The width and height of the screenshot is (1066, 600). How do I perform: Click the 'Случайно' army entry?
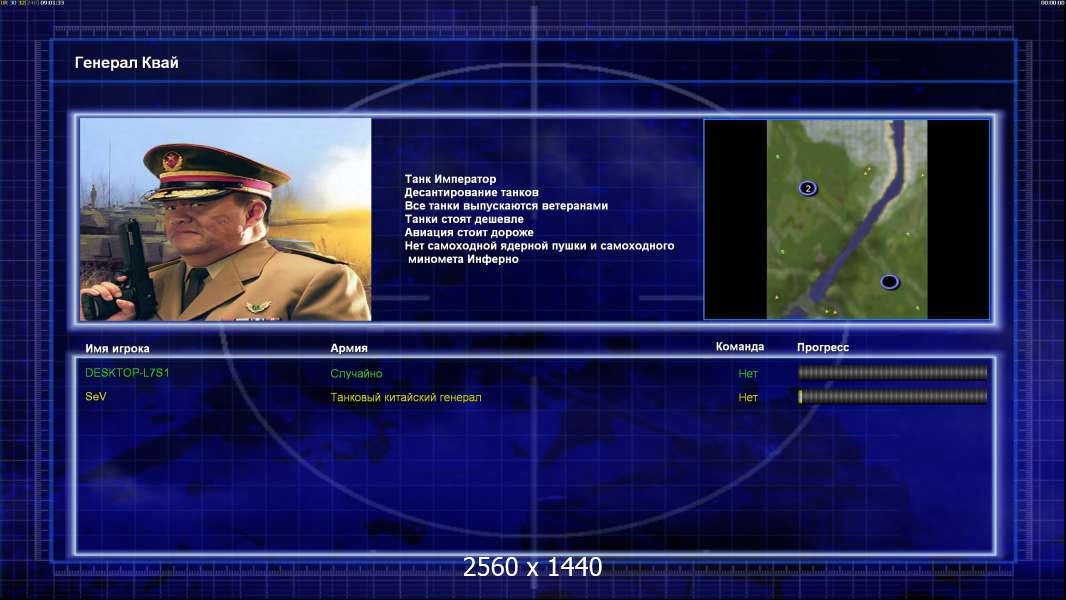pyautogui.click(x=356, y=373)
